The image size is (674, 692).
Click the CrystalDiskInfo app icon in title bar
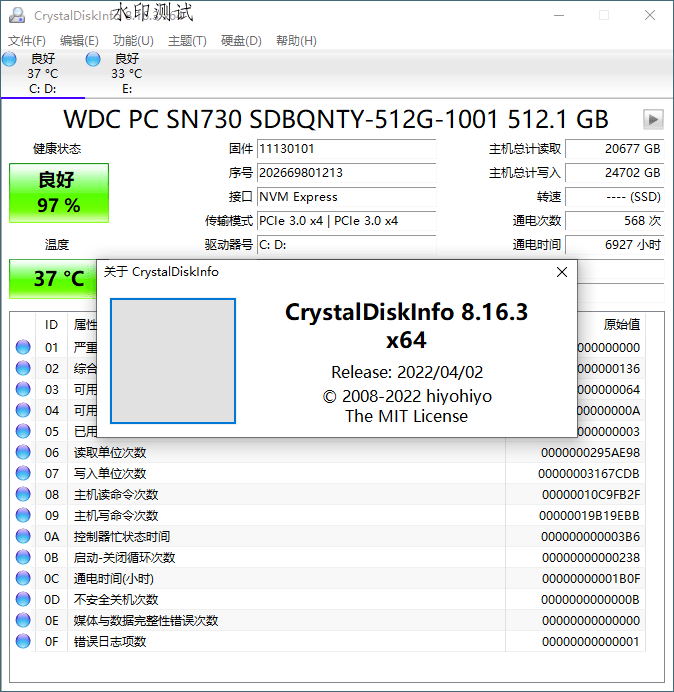(17, 15)
